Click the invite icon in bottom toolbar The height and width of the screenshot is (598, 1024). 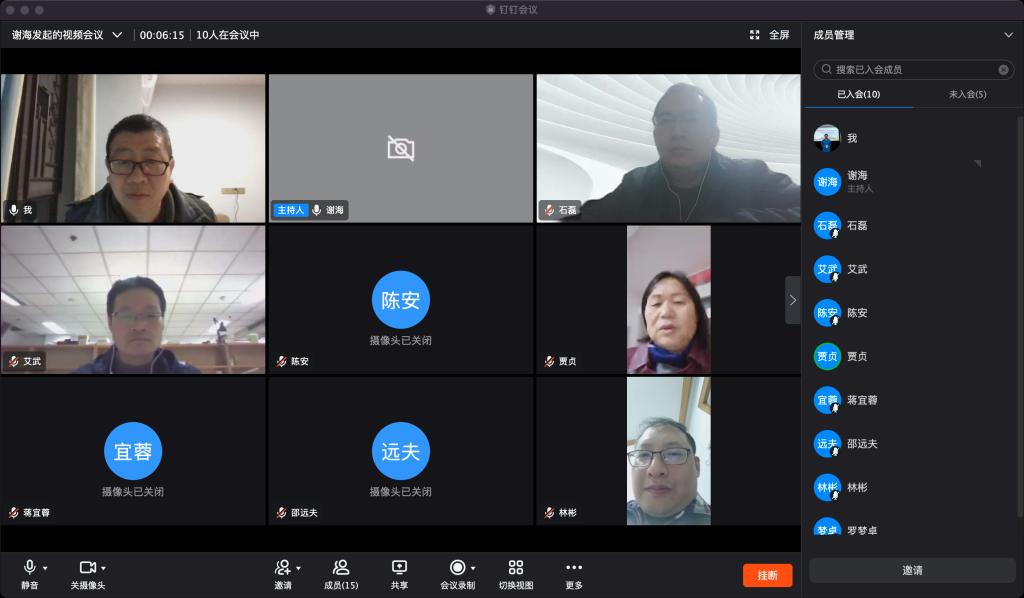pos(283,568)
